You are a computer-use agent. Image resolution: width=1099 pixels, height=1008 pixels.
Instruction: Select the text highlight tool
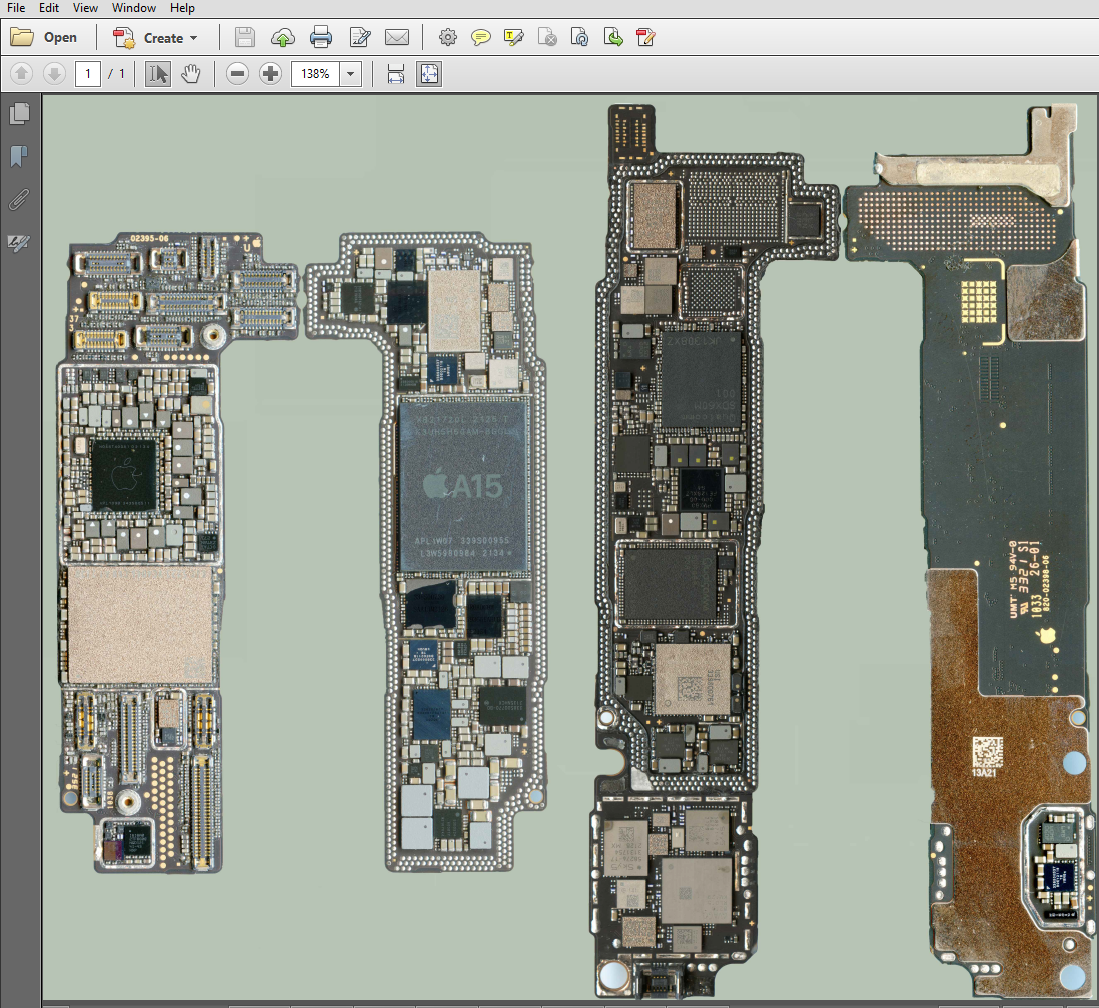(x=514, y=38)
